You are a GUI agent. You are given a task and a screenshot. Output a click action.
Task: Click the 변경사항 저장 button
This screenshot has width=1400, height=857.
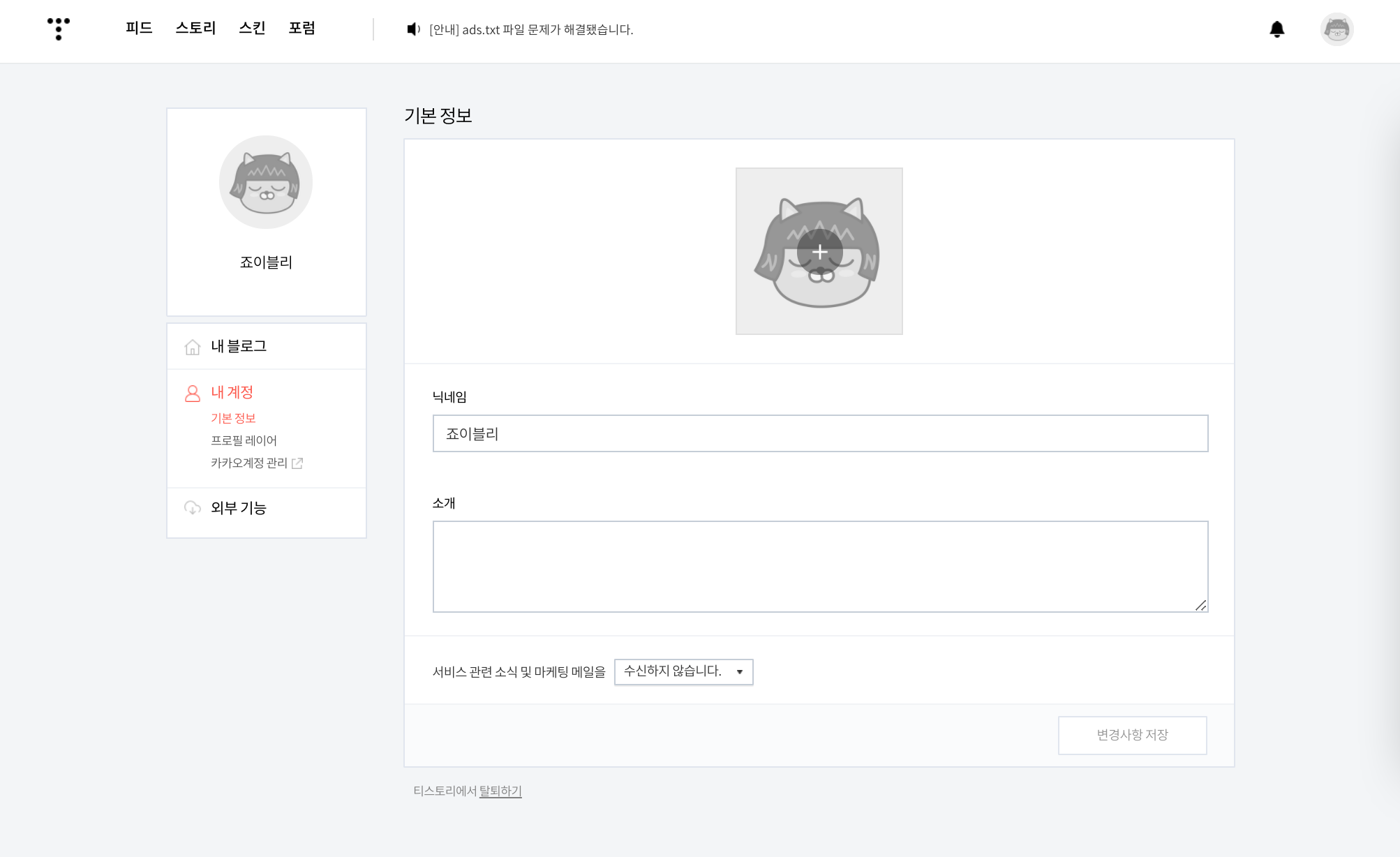[x=1132, y=735]
